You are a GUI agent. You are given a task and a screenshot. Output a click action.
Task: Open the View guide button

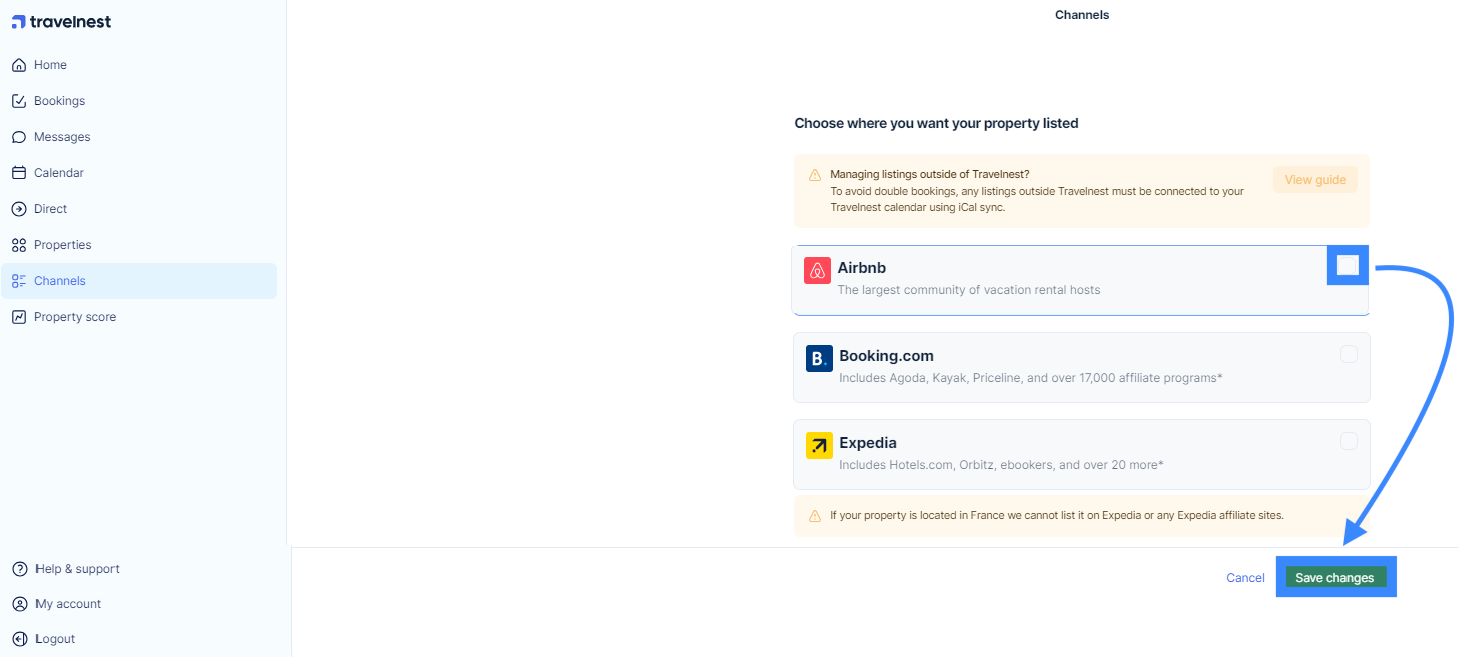[x=1315, y=179]
